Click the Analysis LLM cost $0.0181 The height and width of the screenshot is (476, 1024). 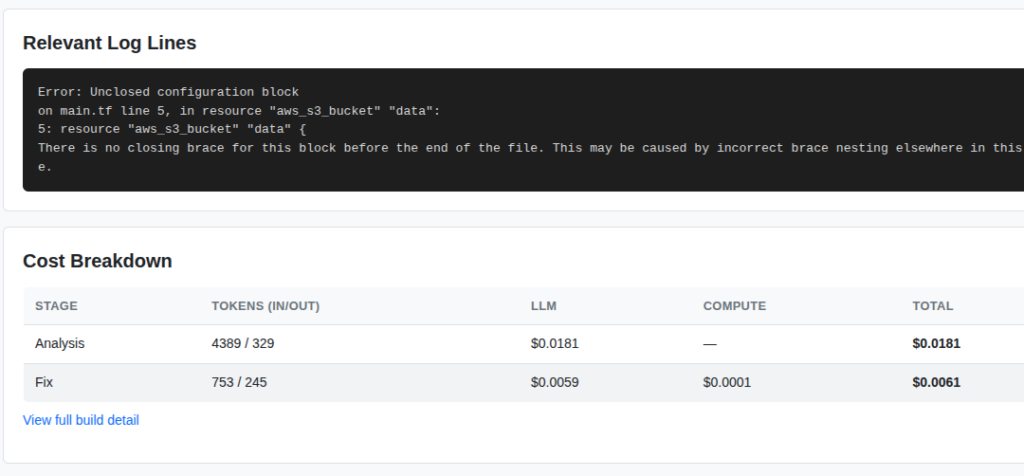pos(554,343)
